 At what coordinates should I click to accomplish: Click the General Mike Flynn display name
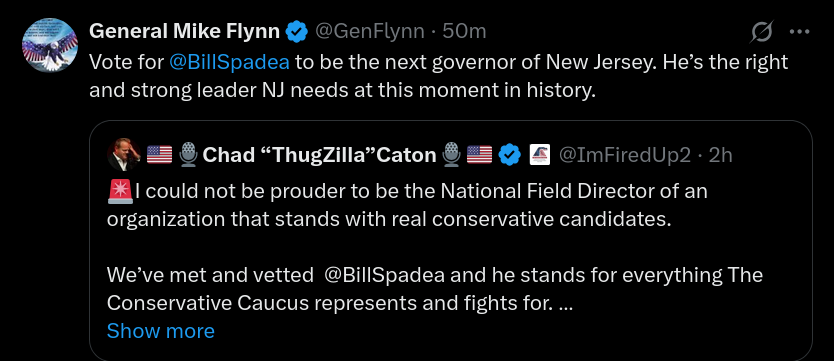(184, 31)
